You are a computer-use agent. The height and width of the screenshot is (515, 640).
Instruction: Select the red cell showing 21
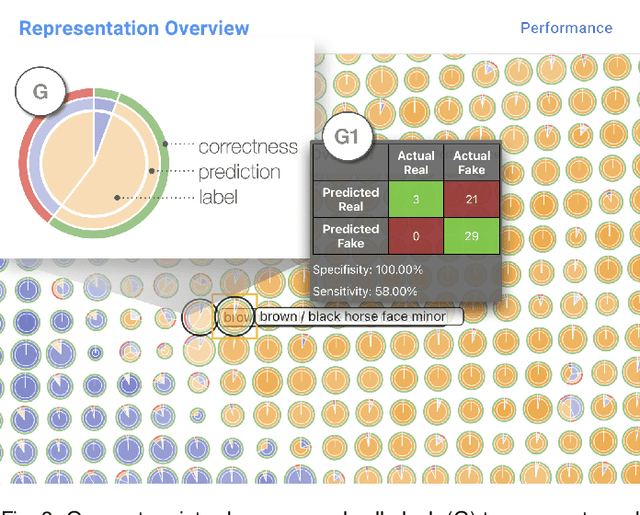click(x=472, y=201)
